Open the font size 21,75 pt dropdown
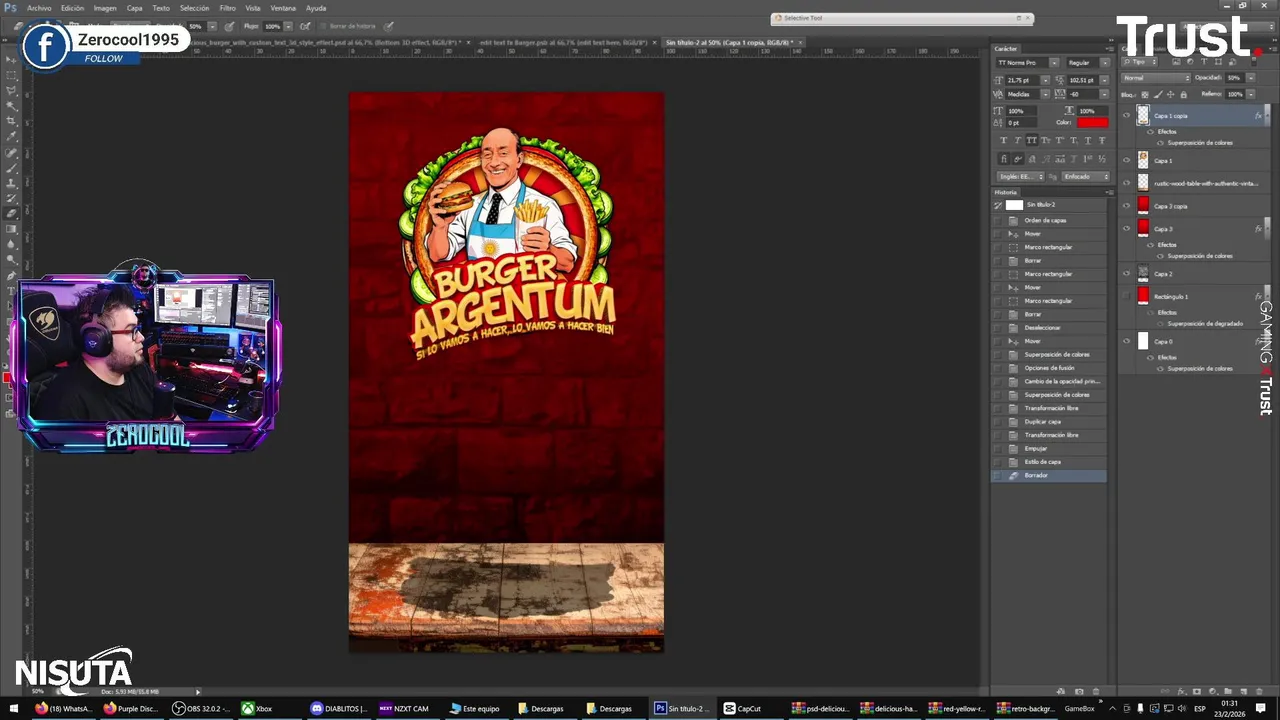This screenshot has height=720, width=1280. pos(1045,80)
